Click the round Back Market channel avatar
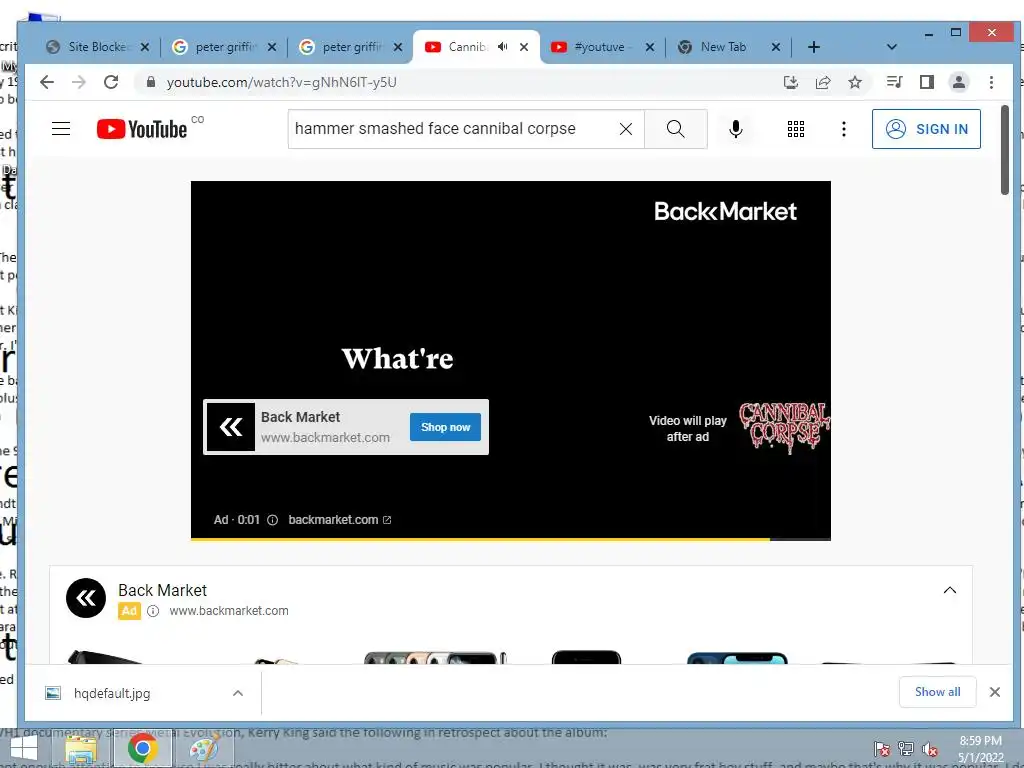 pos(86,598)
